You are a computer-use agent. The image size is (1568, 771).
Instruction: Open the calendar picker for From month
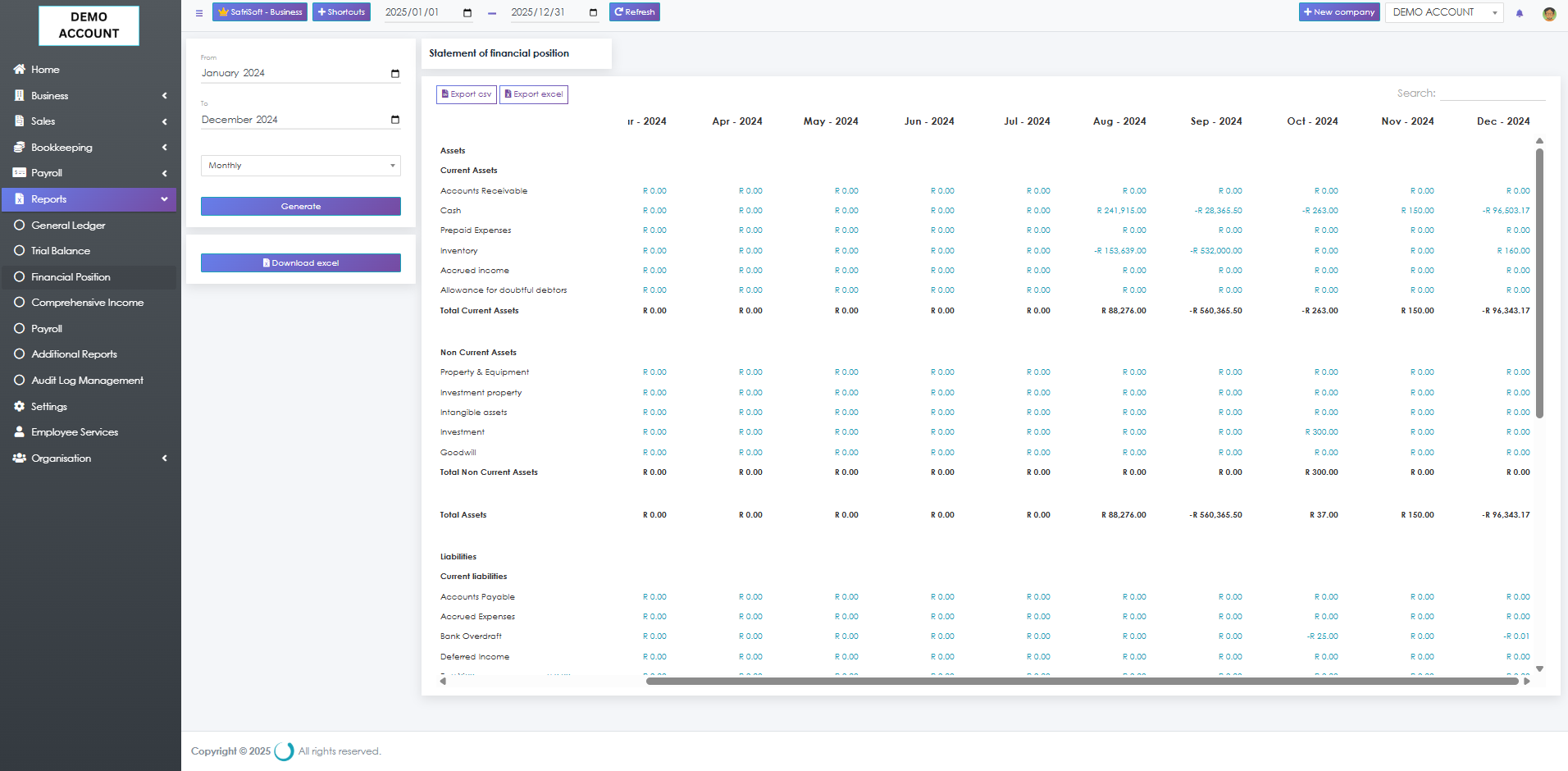click(395, 74)
